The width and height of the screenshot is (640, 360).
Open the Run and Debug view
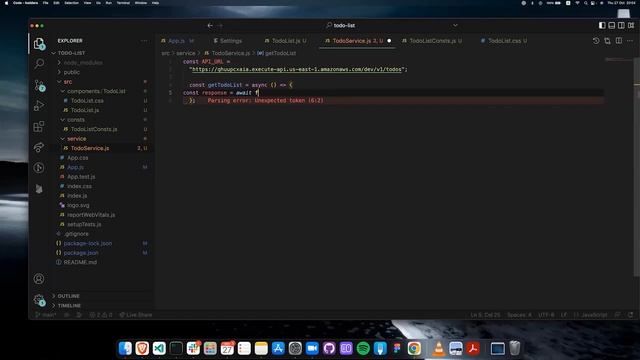coord(39,105)
